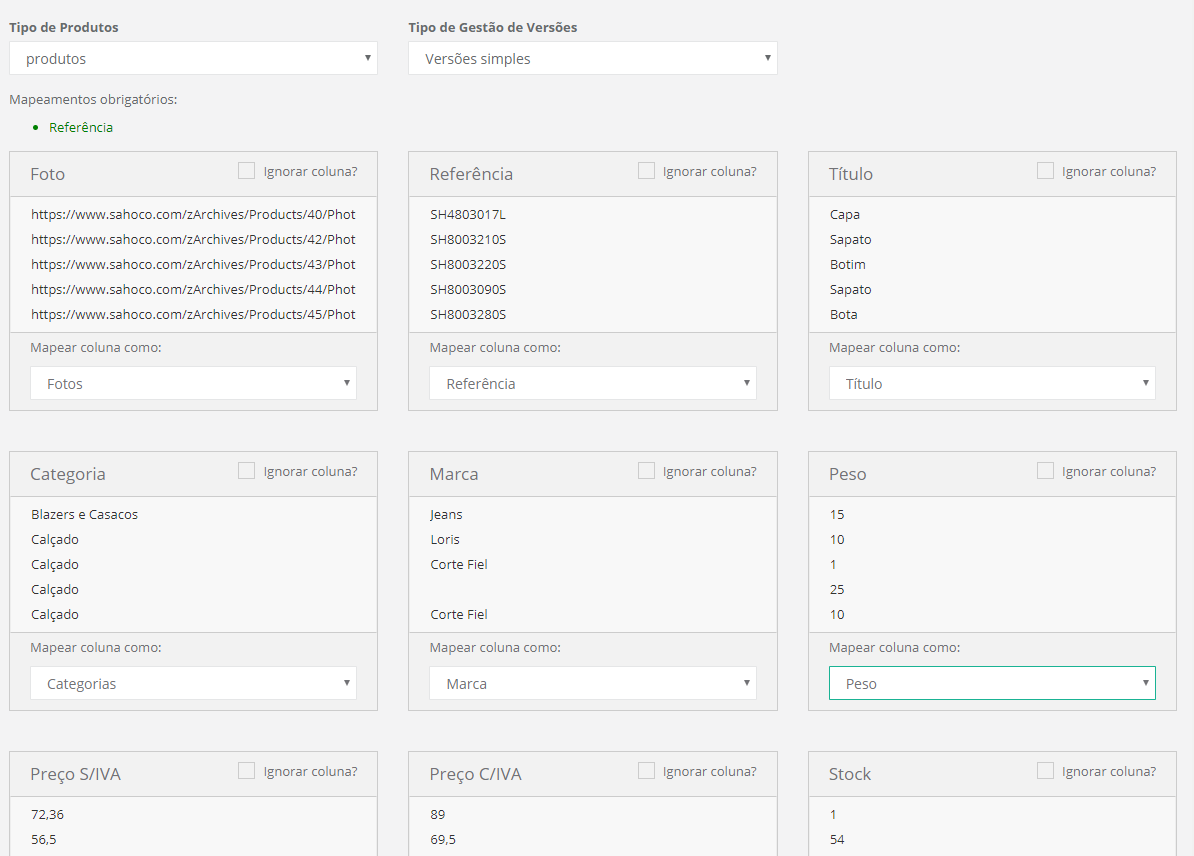
Task: Click reference value SH8003280S
Action: coord(468,315)
